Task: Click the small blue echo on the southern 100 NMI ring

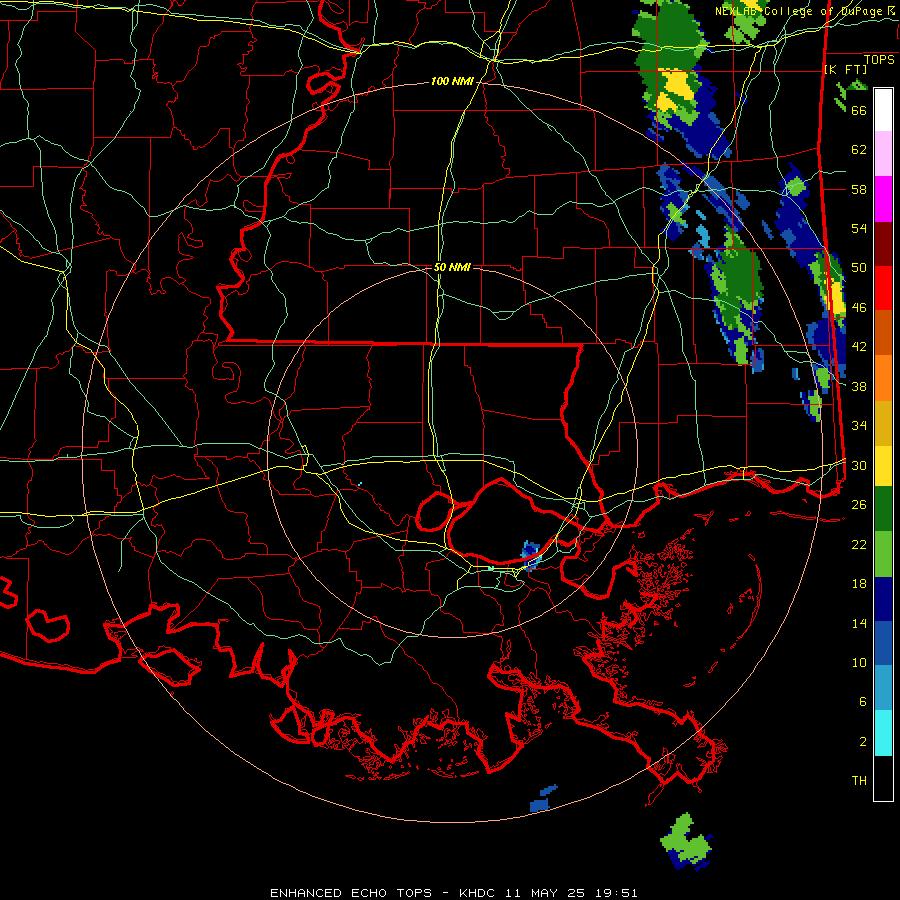Action: 542,800
